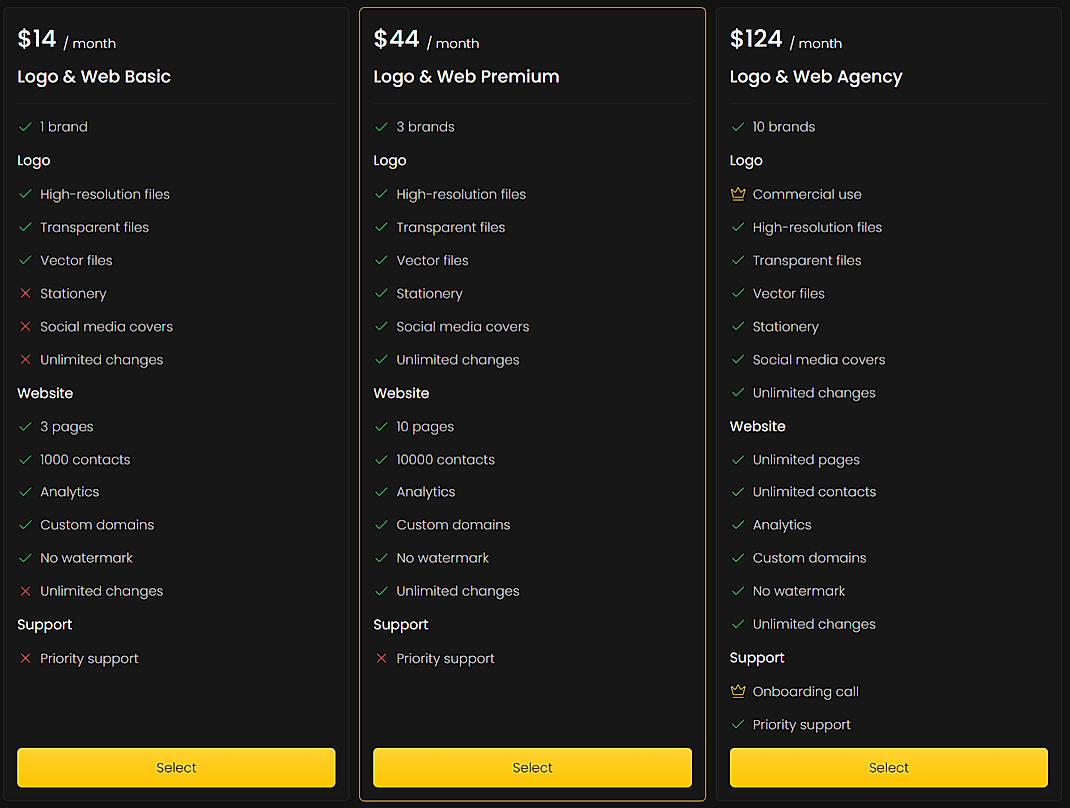Click the checkmark beside 3 pages
Viewport: 1070px width, 808px height.
pos(25,427)
